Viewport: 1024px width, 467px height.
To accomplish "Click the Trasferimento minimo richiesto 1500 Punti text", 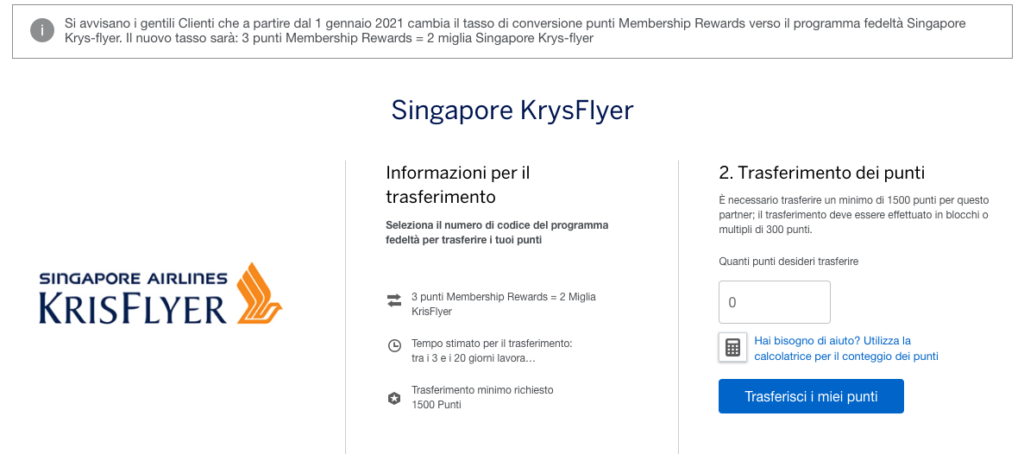I will [x=482, y=397].
